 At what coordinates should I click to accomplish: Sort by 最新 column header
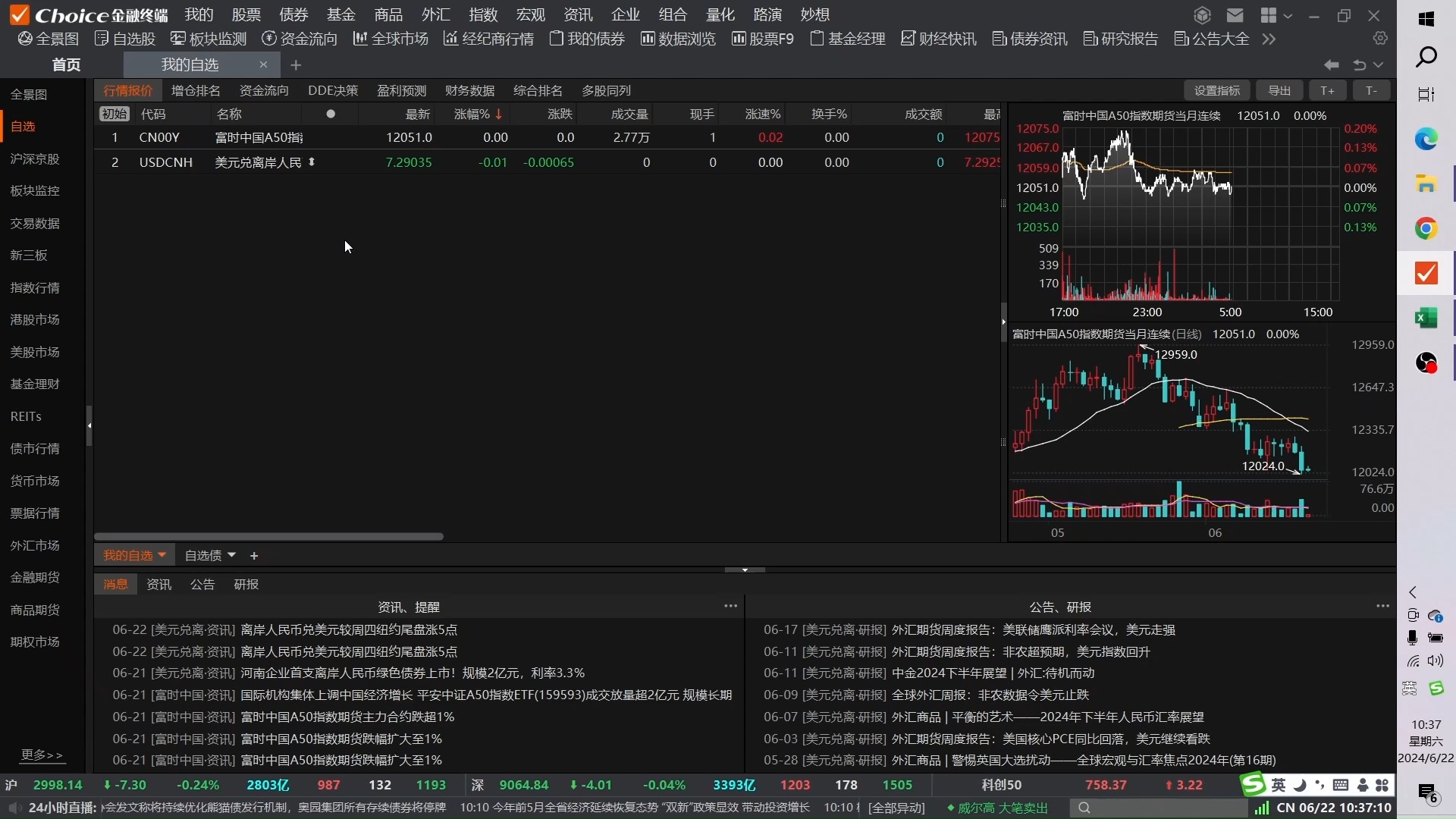point(417,115)
